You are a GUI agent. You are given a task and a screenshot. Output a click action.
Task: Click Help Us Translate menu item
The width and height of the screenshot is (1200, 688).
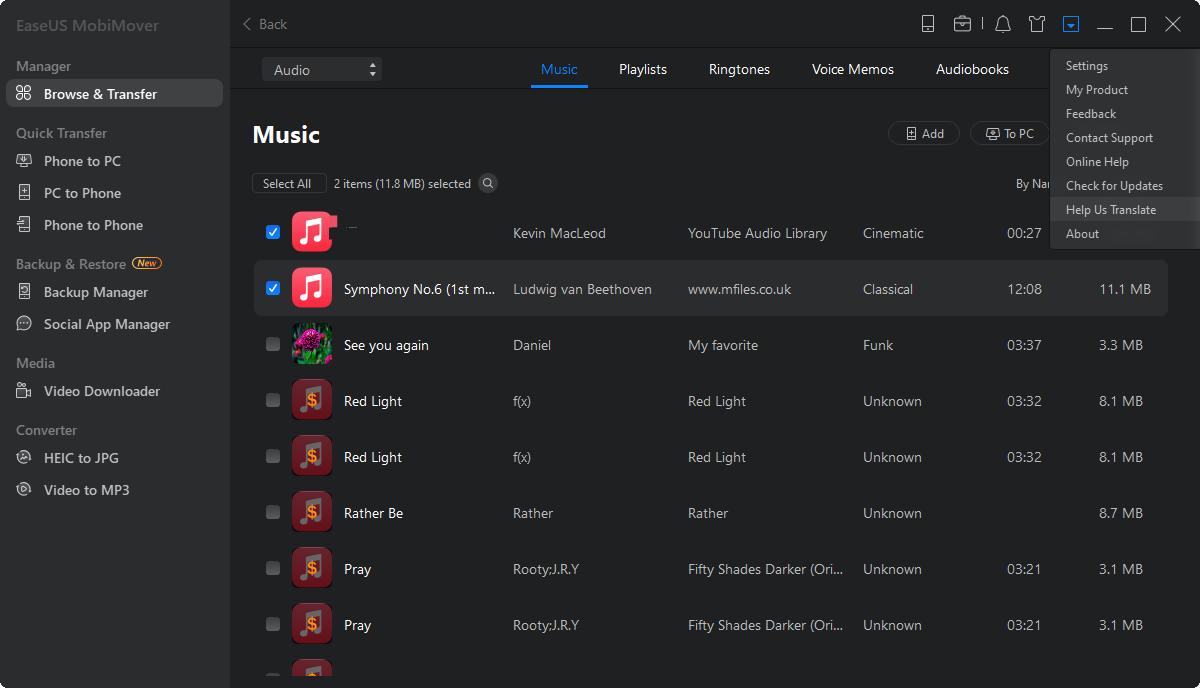[1125, 210]
